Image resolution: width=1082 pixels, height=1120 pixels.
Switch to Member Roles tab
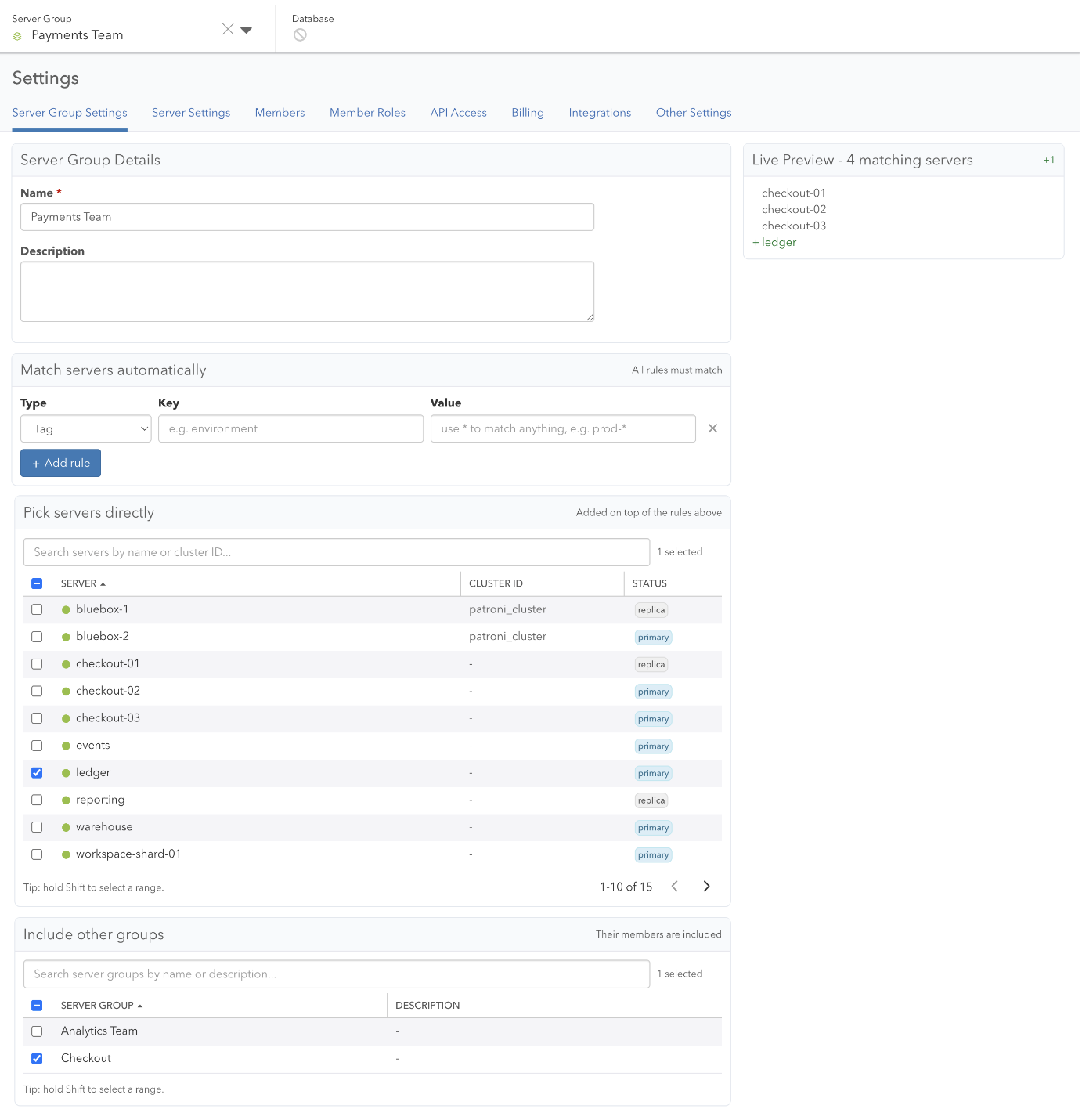[x=367, y=113]
